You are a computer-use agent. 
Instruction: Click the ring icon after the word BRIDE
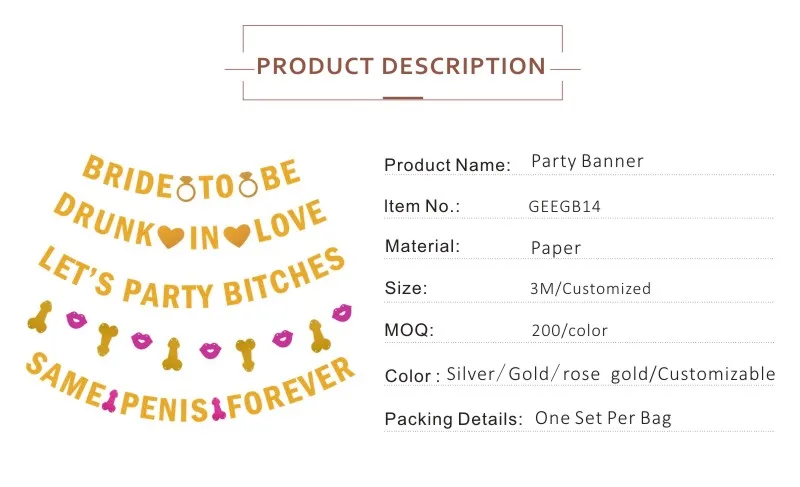point(188,186)
